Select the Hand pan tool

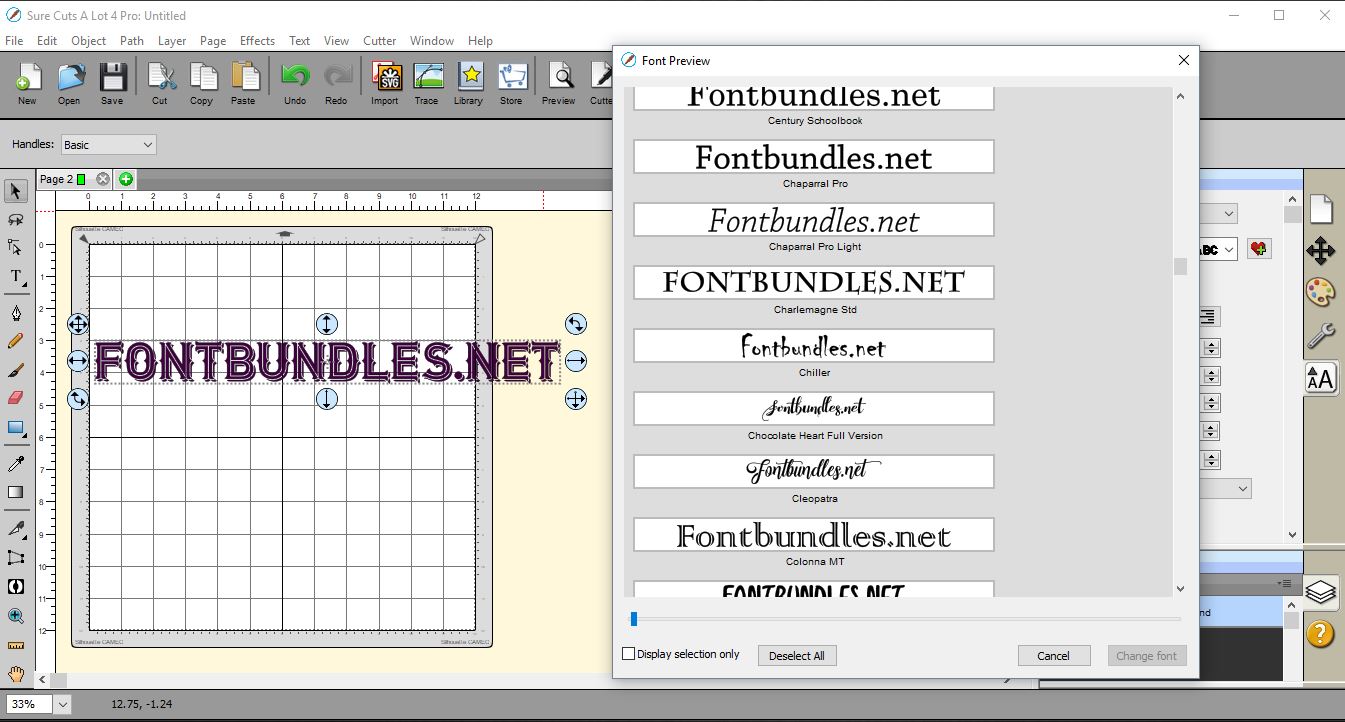16,674
